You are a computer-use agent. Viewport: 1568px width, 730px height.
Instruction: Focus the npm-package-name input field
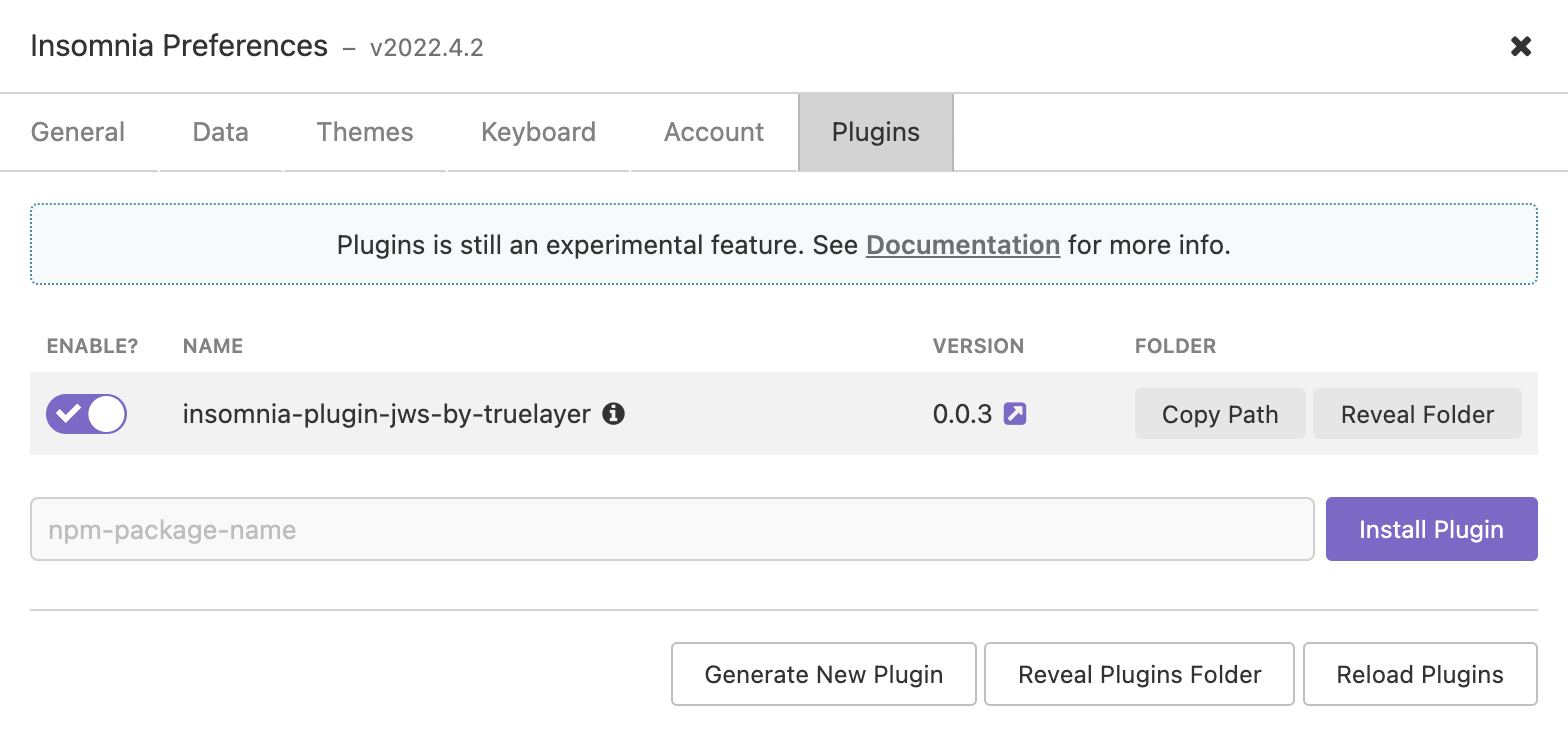tap(672, 529)
